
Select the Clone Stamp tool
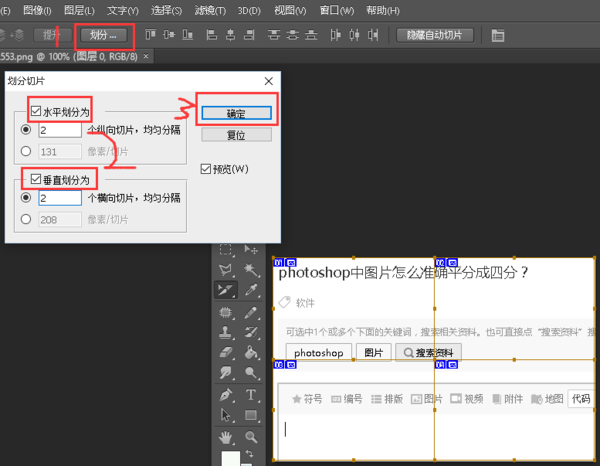pyautogui.click(x=225, y=332)
